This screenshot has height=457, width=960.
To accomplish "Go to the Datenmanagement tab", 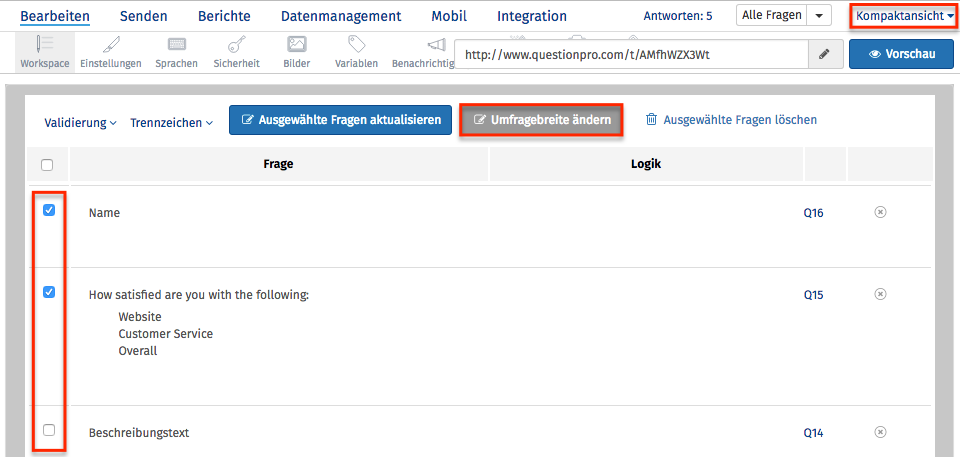I will [341, 16].
